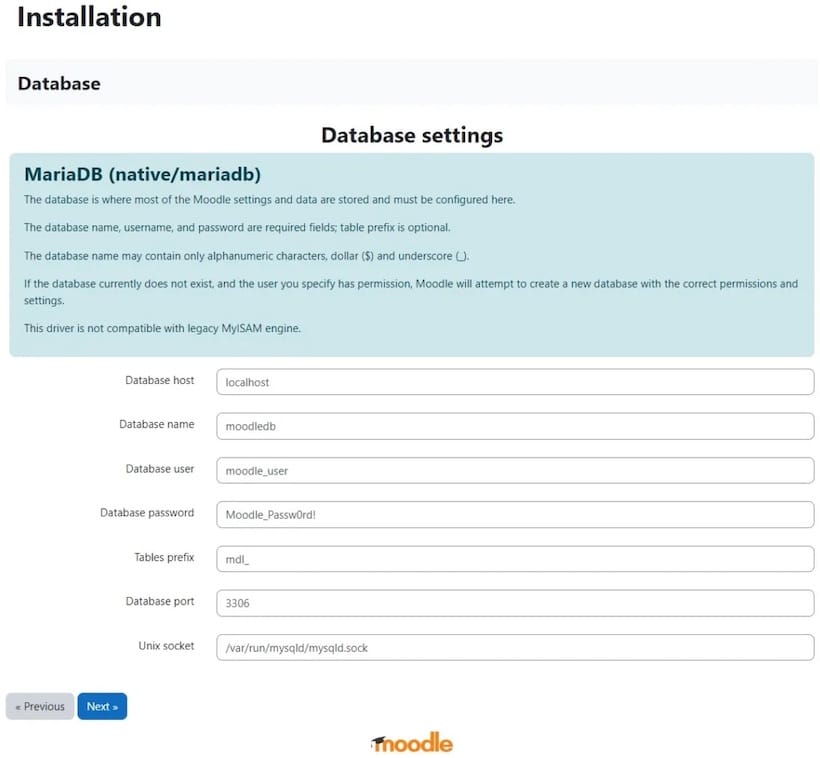Click the required fields description sentence
The image size is (820, 758).
point(237,228)
